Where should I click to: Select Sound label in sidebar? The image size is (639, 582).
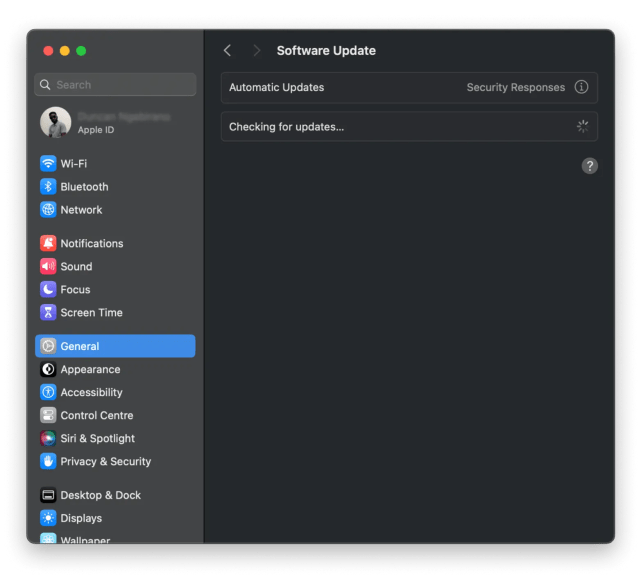point(76,267)
